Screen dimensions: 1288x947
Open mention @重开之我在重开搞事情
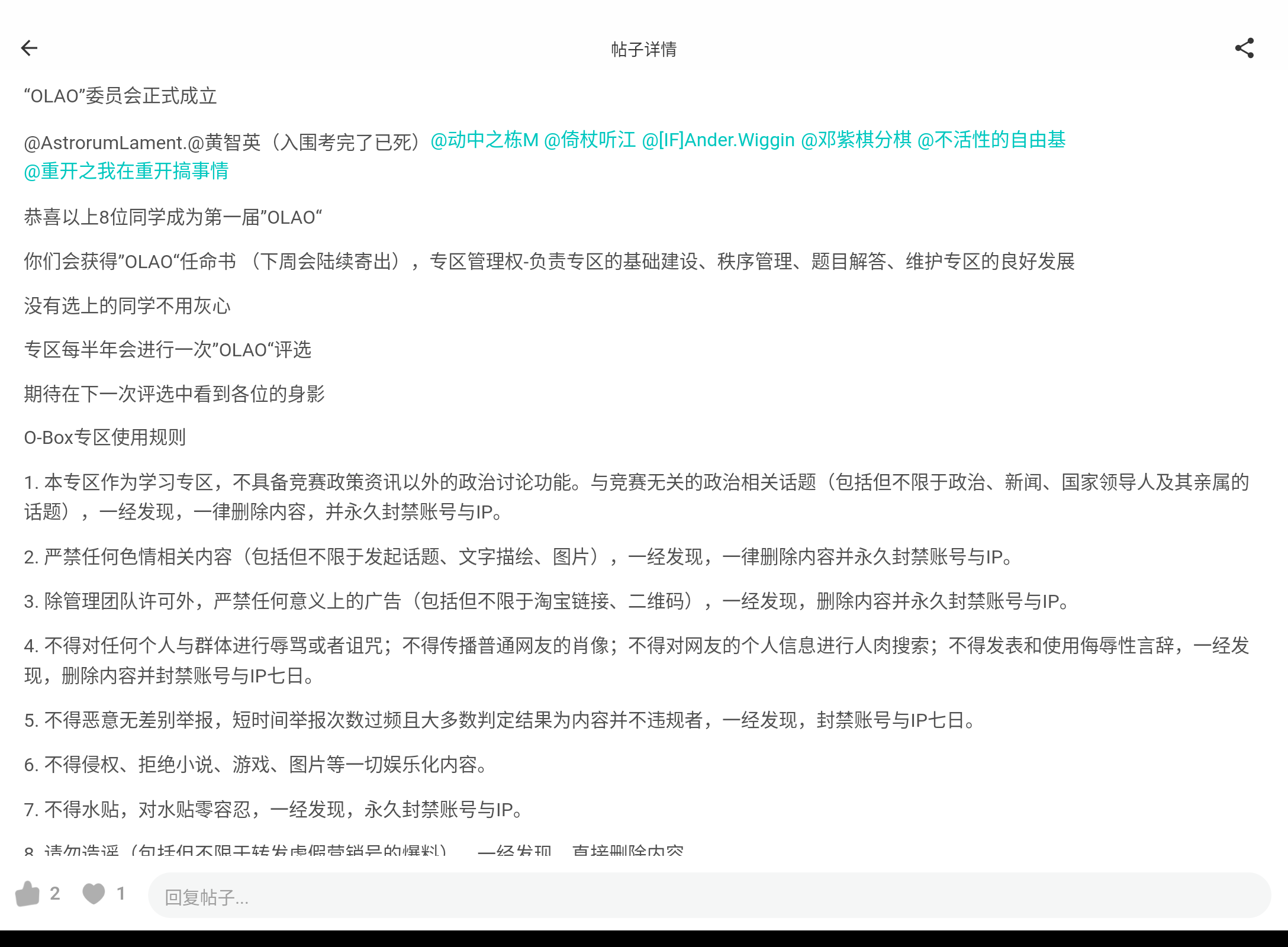126,171
